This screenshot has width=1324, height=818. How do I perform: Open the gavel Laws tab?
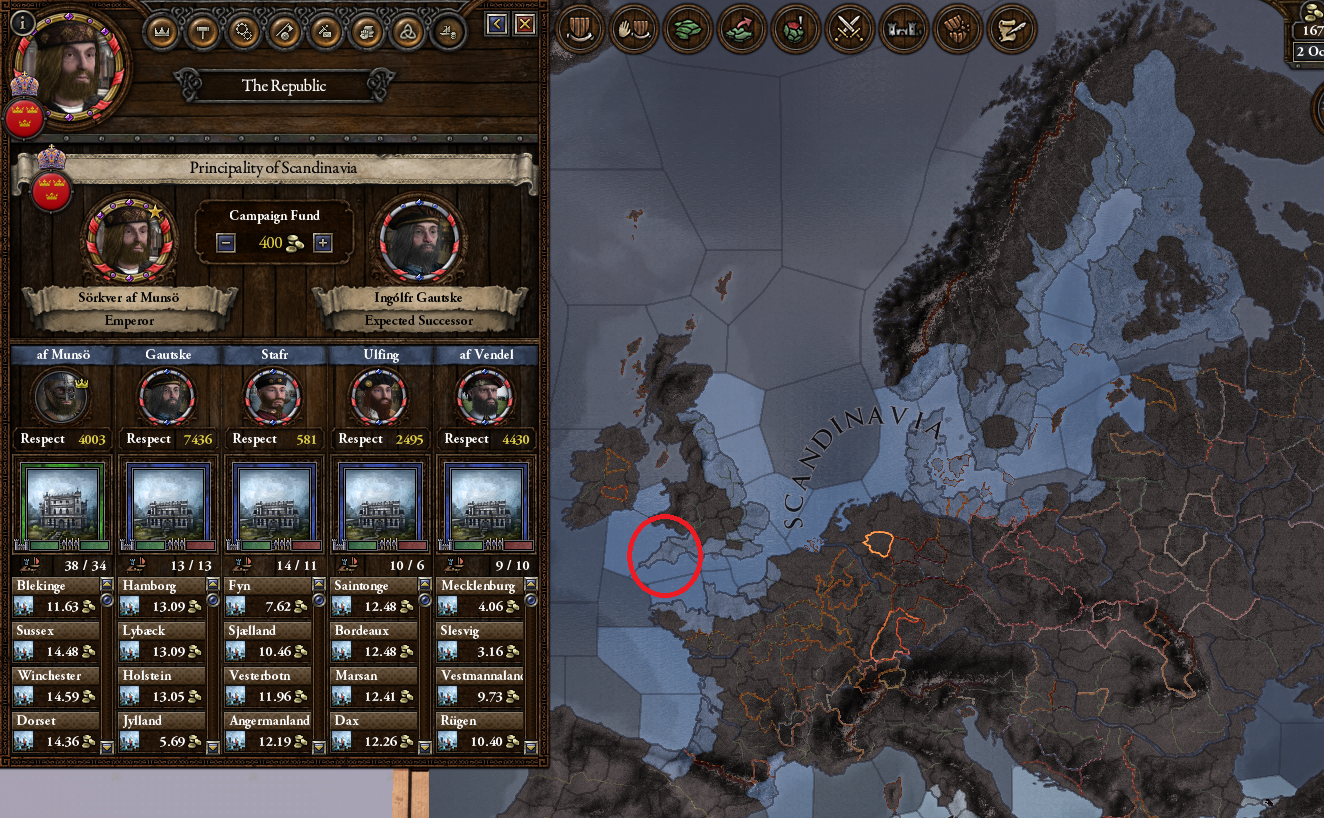pos(203,32)
